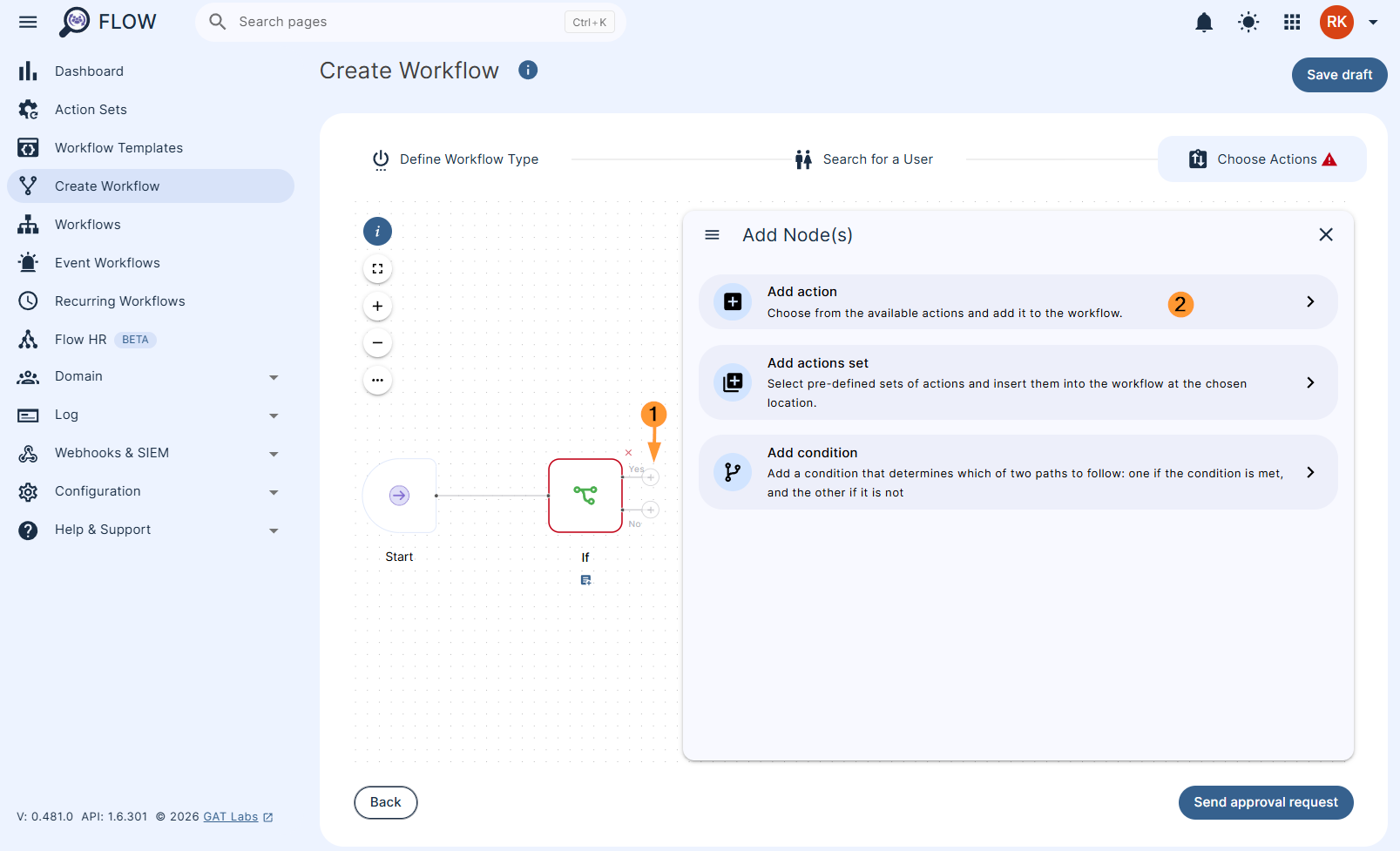Viewport: 1400px width, 851px height.
Task: Click the Save draft button
Action: pyautogui.click(x=1339, y=75)
